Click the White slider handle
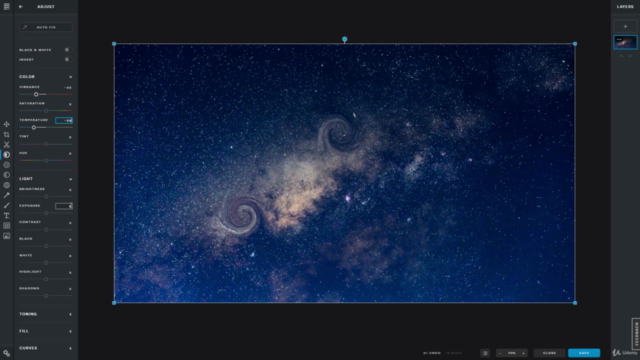 tap(46, 263)
